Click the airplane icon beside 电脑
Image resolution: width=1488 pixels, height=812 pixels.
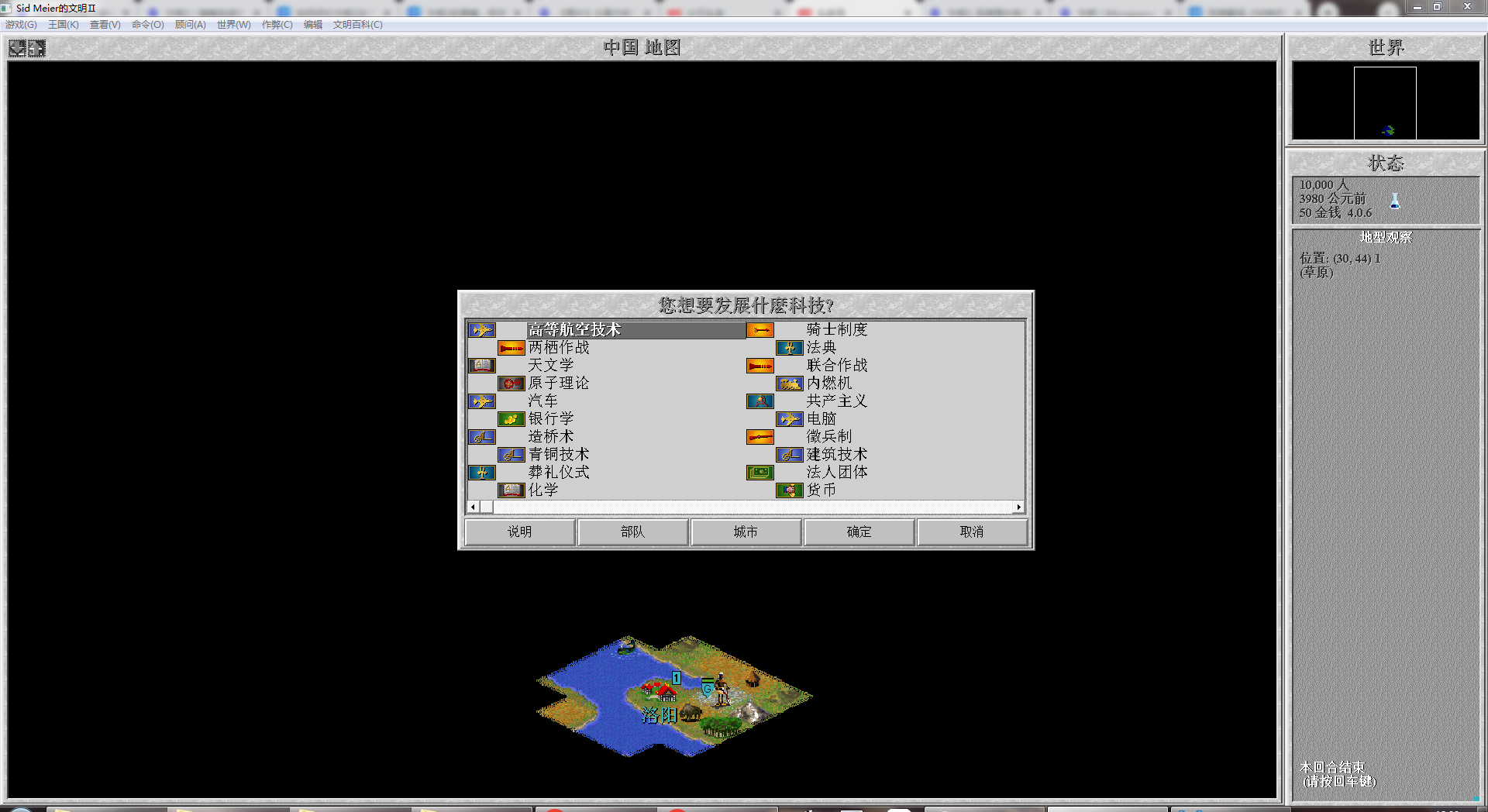click(x=790, y=419)
